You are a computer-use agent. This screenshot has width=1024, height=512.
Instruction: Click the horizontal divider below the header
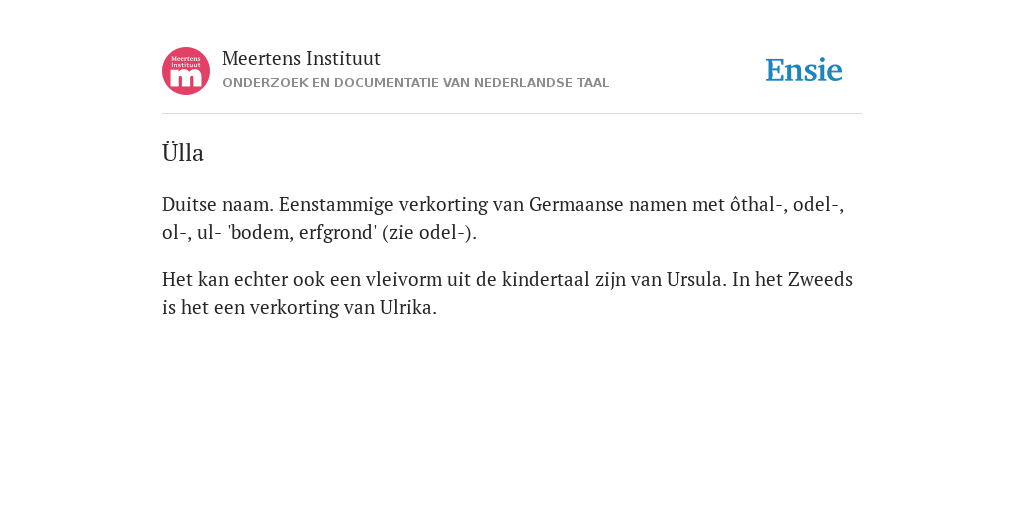click(512, 114)
